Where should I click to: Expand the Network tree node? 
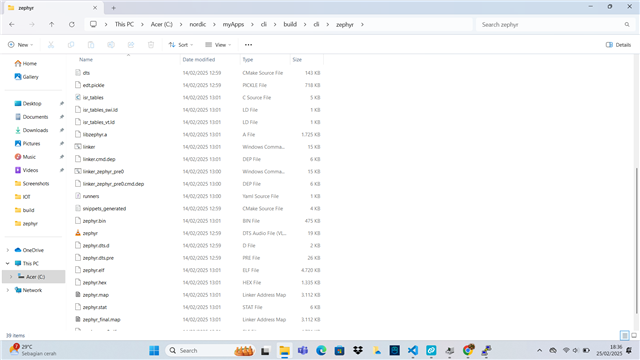pos(8,290)
